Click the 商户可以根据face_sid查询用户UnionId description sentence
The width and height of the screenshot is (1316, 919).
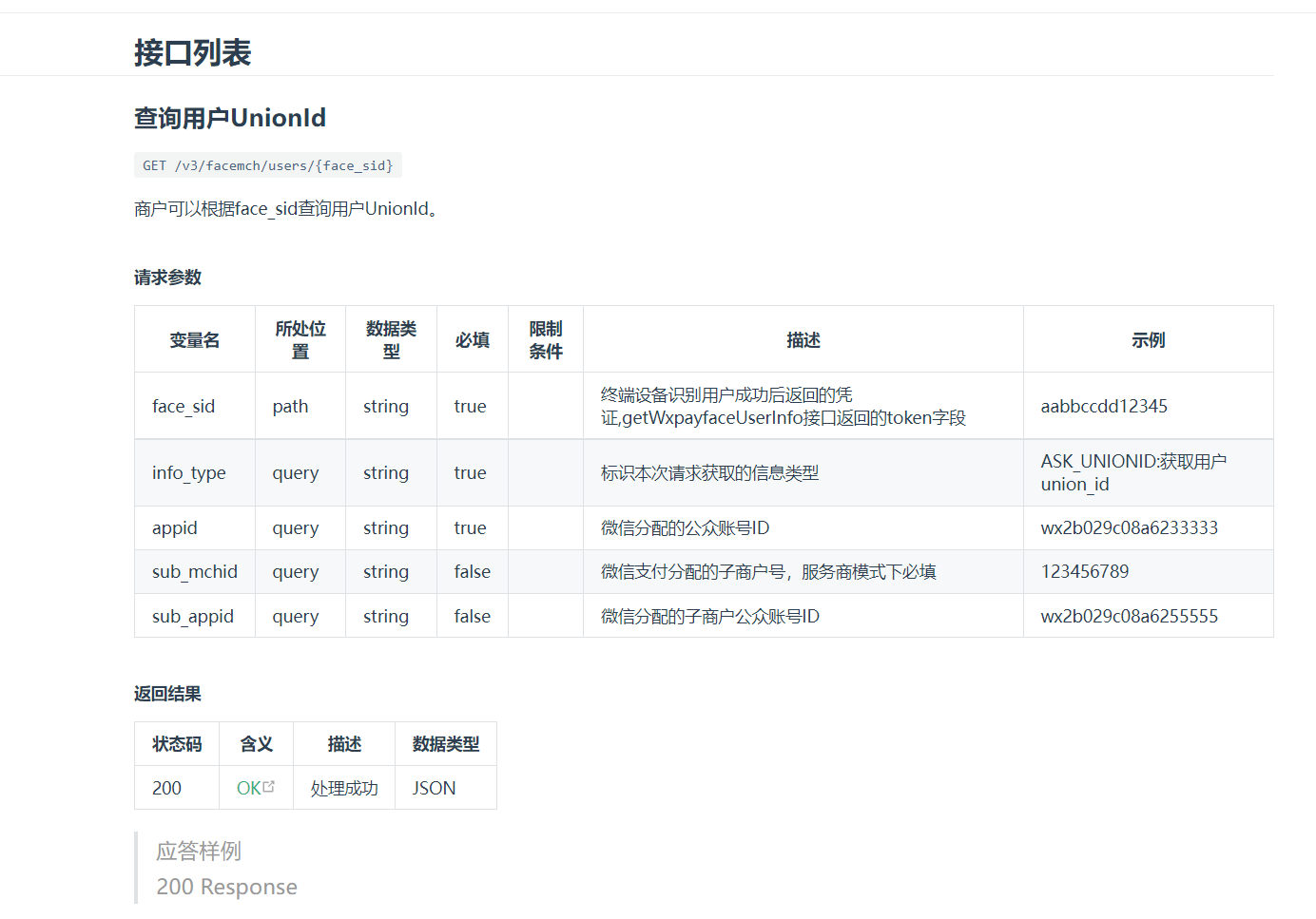(x=286, y=208)
